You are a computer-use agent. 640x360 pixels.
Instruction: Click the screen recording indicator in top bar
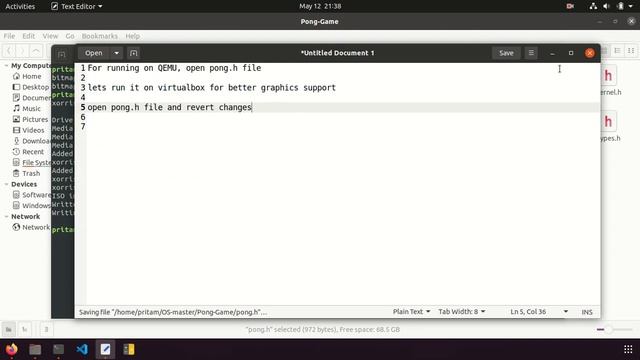pos(570,6)
